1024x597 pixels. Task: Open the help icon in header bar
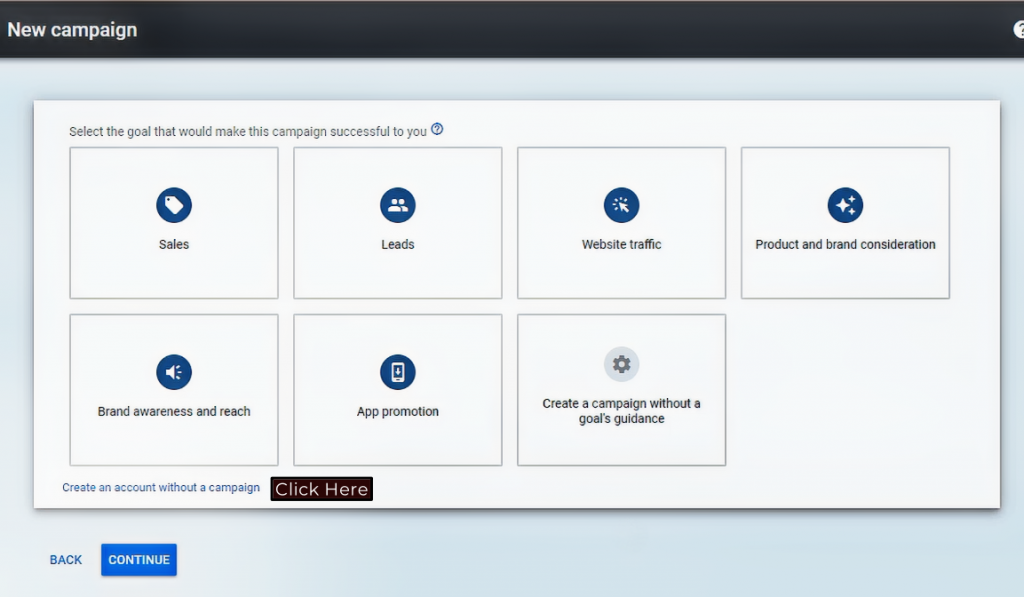(1019, 29)
